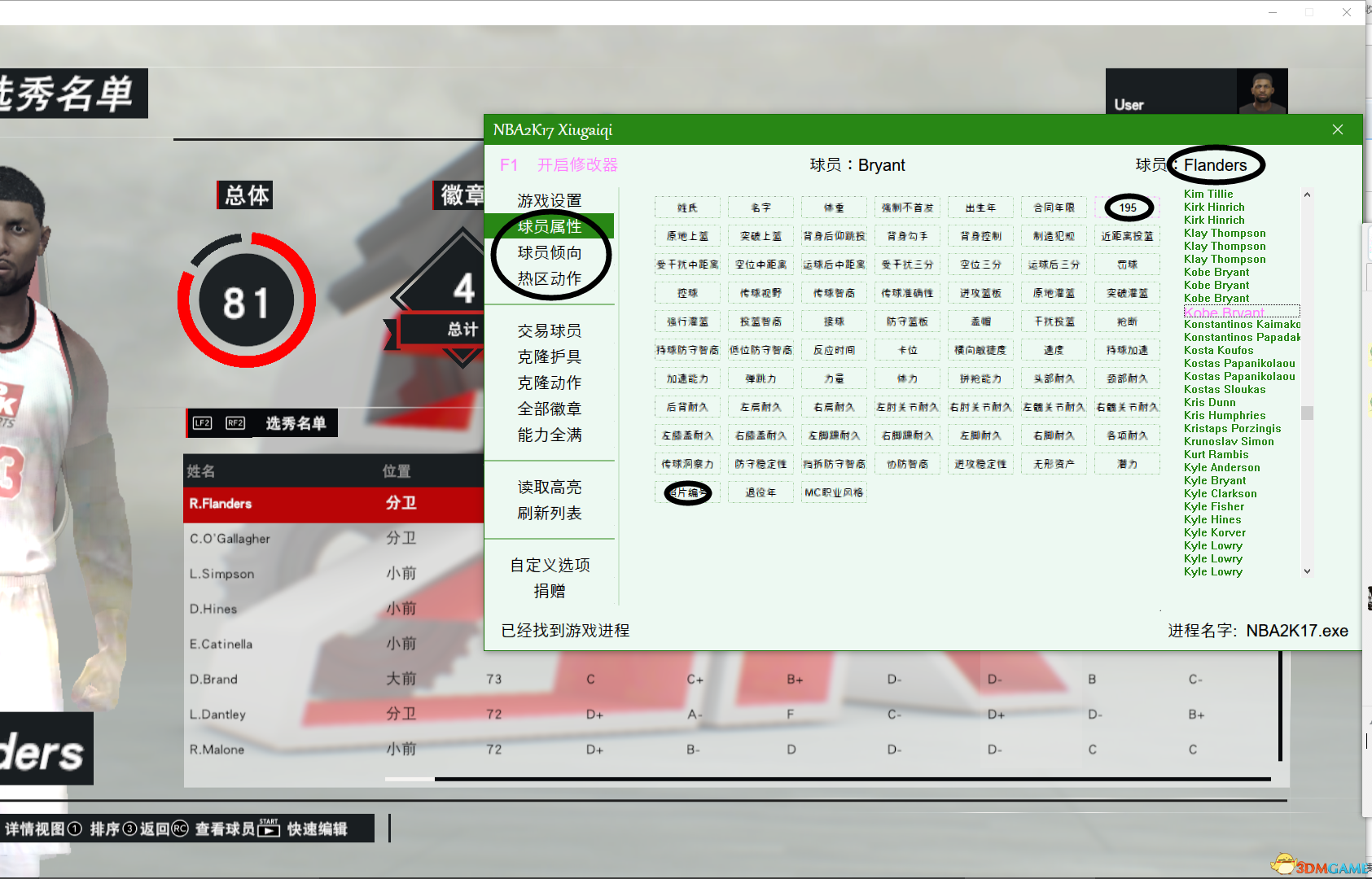
Task: Click the 背身勾手 attribute field
Action: pyautogui.click(x=907, y=236)
